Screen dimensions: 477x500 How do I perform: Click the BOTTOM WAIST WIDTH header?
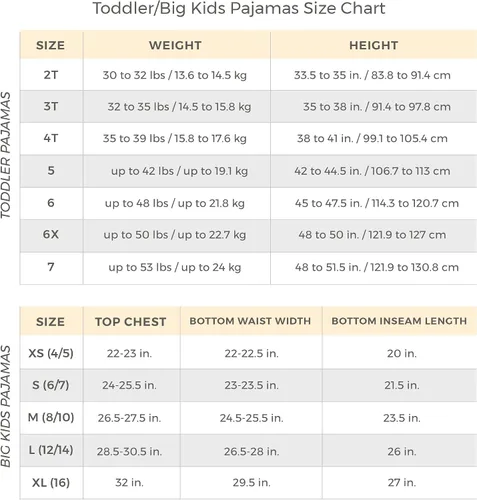coord(250,321)
